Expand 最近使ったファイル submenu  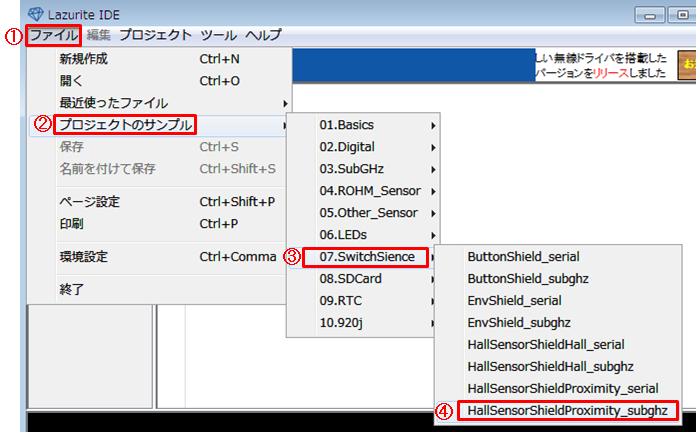(x=160, y=103)
